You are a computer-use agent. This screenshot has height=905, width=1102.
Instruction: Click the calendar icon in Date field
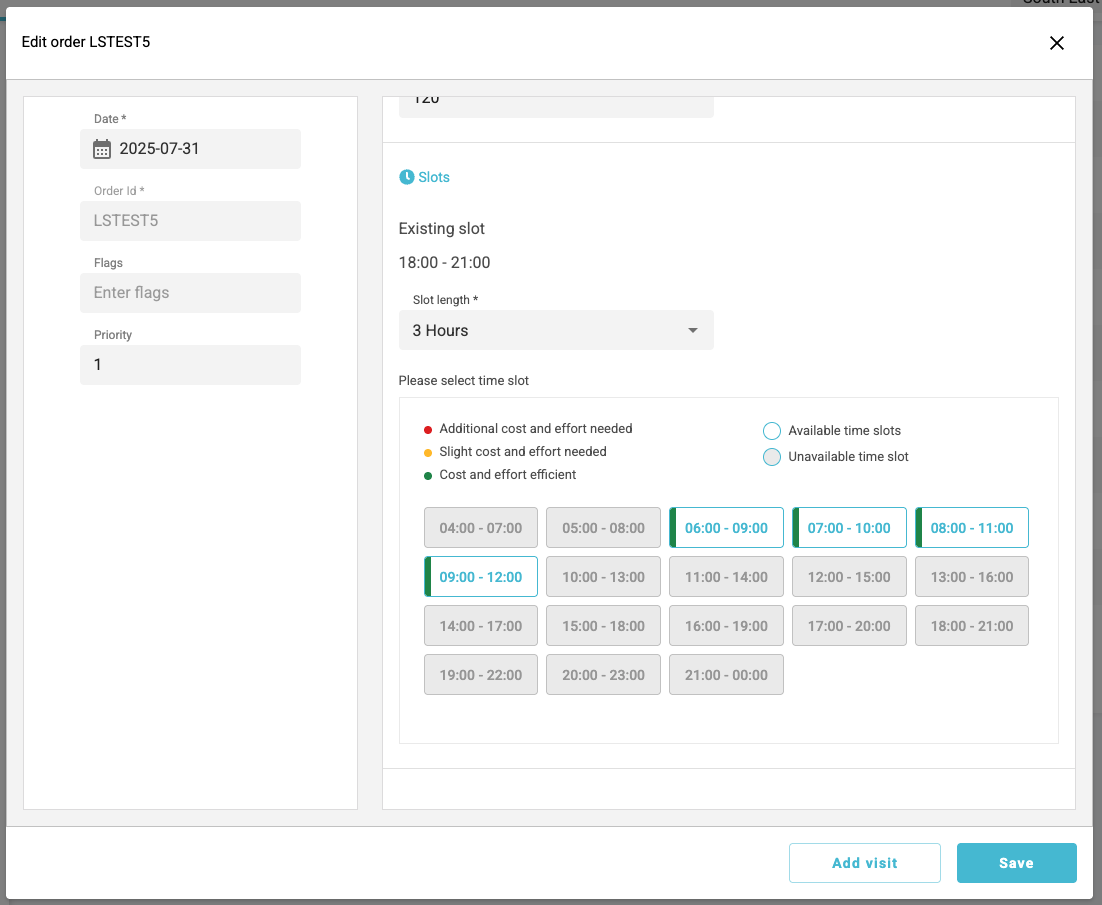click(102, 149)
